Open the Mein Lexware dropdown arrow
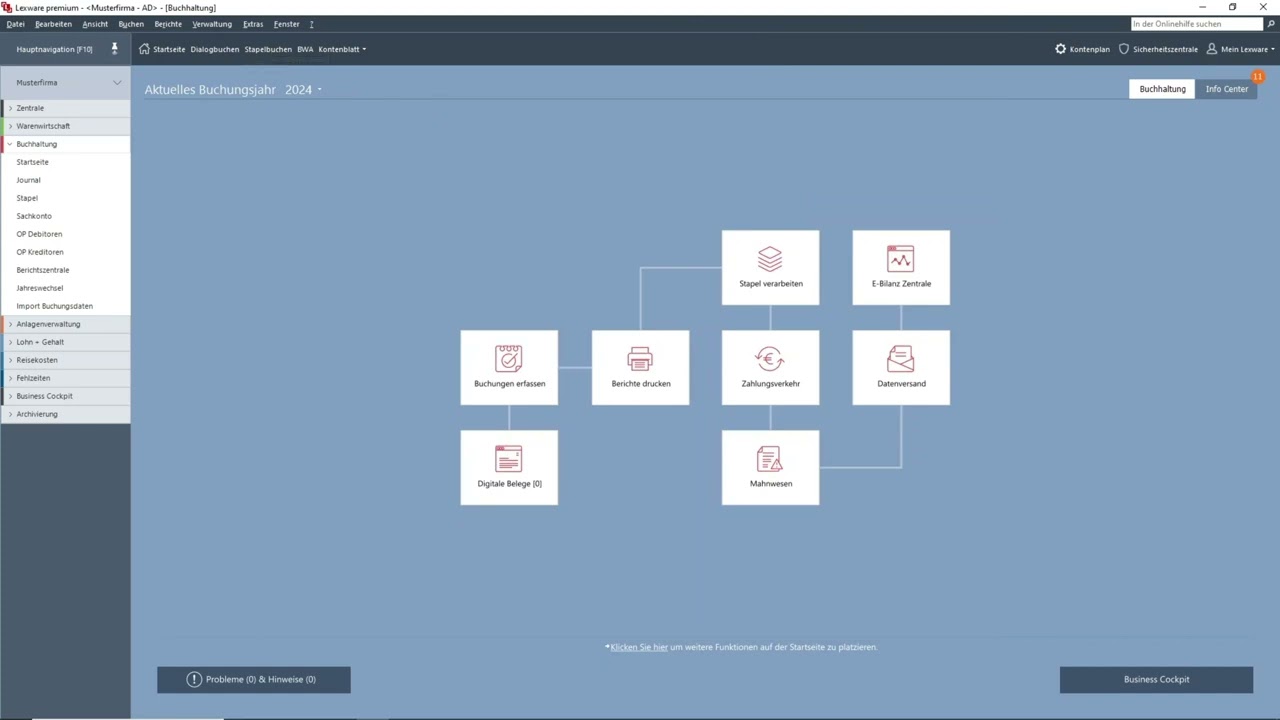Image resolution: width=1280 pixels, height=720 pixels. [1273, 49]
